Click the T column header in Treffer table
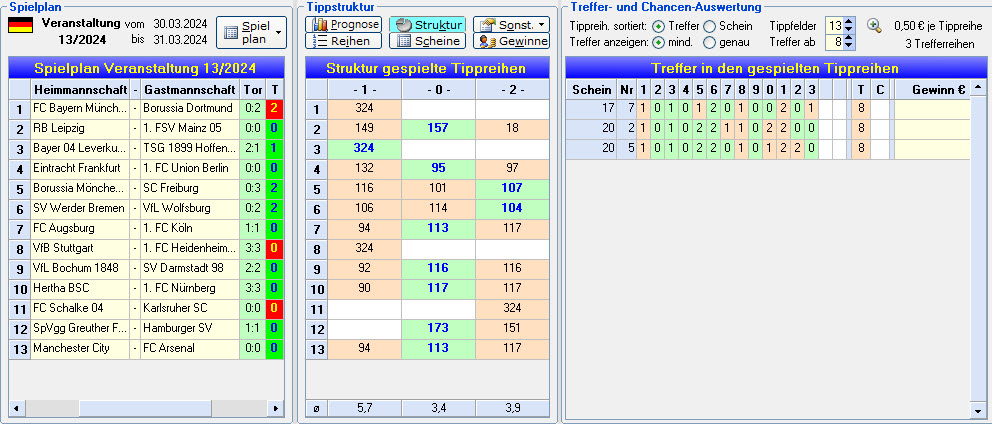992x424 pixels. pos(860,89)
